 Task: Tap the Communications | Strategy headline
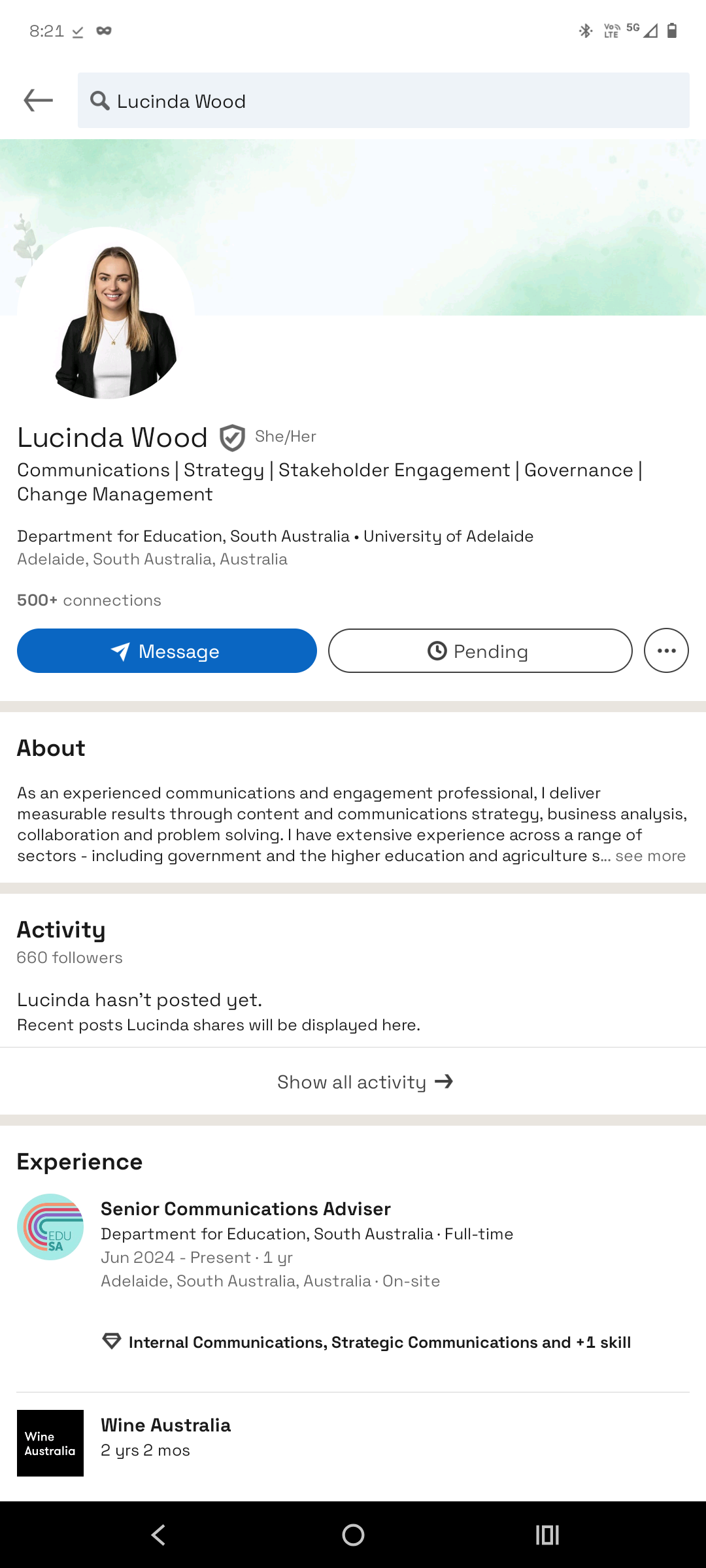329,482
